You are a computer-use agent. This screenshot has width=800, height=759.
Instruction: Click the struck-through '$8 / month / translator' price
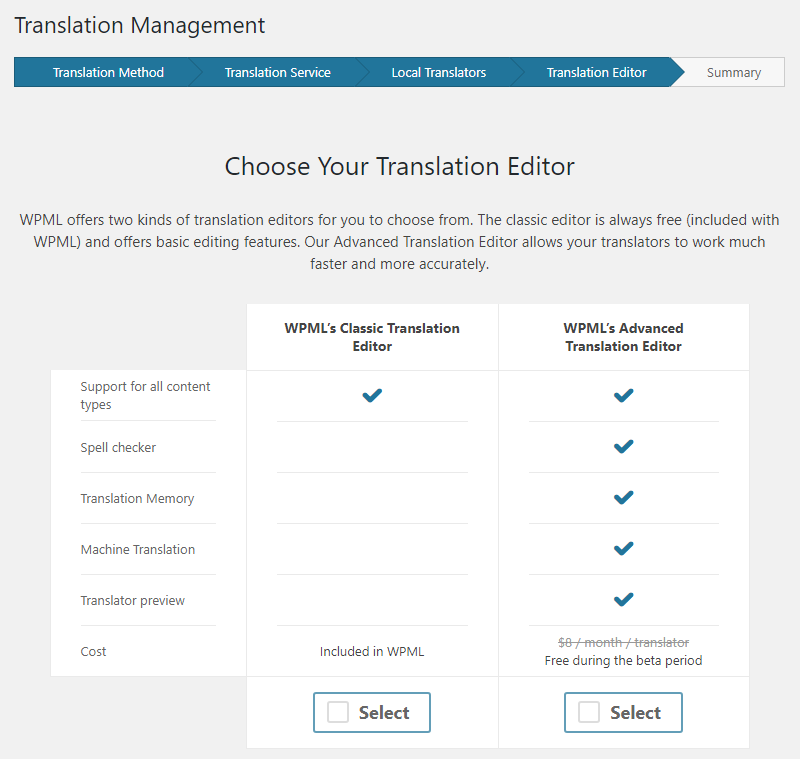click(x=623, y=642)
